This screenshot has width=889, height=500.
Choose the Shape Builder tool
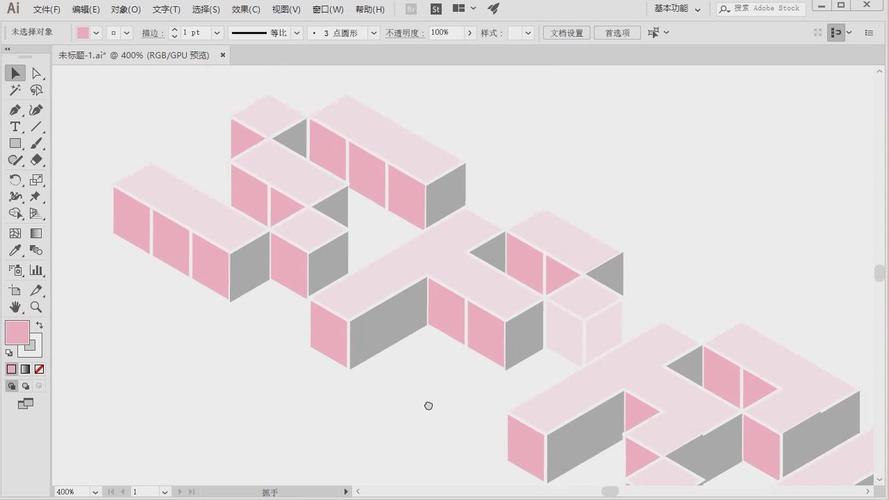click(x=15, y=214)
